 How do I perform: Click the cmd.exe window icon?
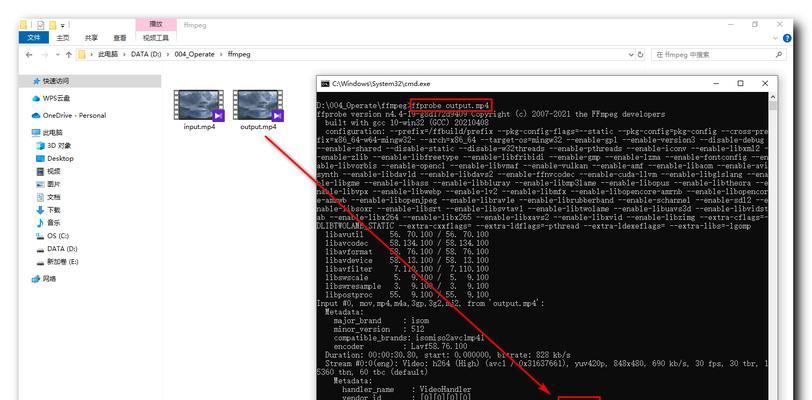point(325,83)
